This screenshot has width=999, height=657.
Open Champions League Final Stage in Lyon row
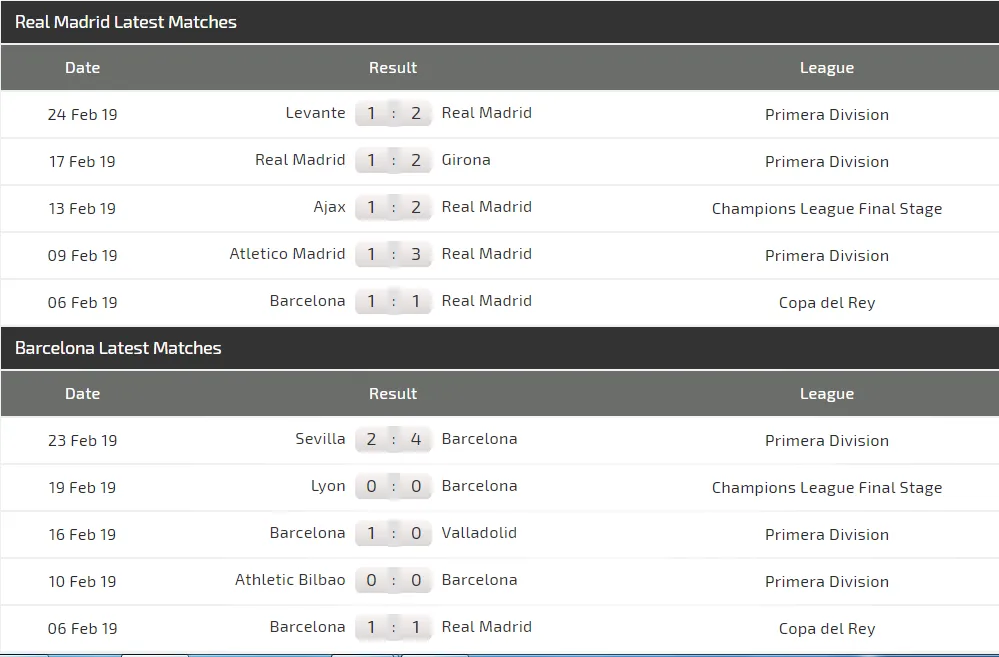point(827,488)
